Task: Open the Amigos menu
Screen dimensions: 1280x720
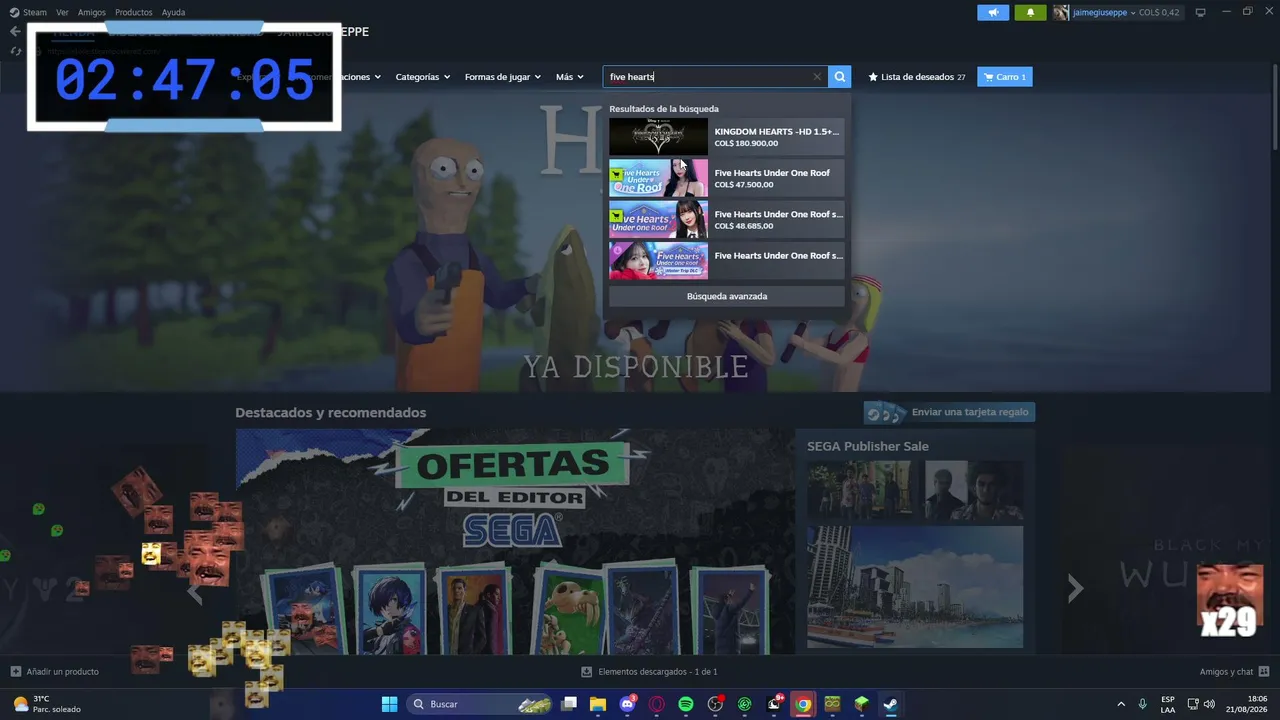Action: point(92,12)
